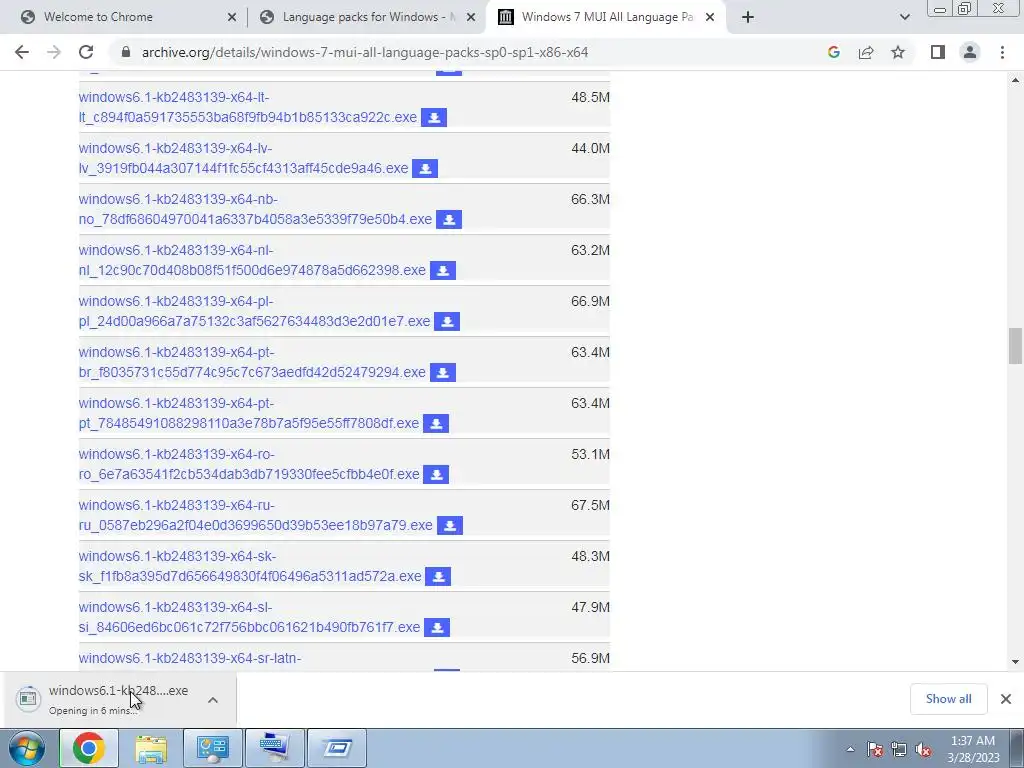Viewport: 1024px width, 768px height.
Task: Close the downloads bar
Action: click(x=1006, y=699)
